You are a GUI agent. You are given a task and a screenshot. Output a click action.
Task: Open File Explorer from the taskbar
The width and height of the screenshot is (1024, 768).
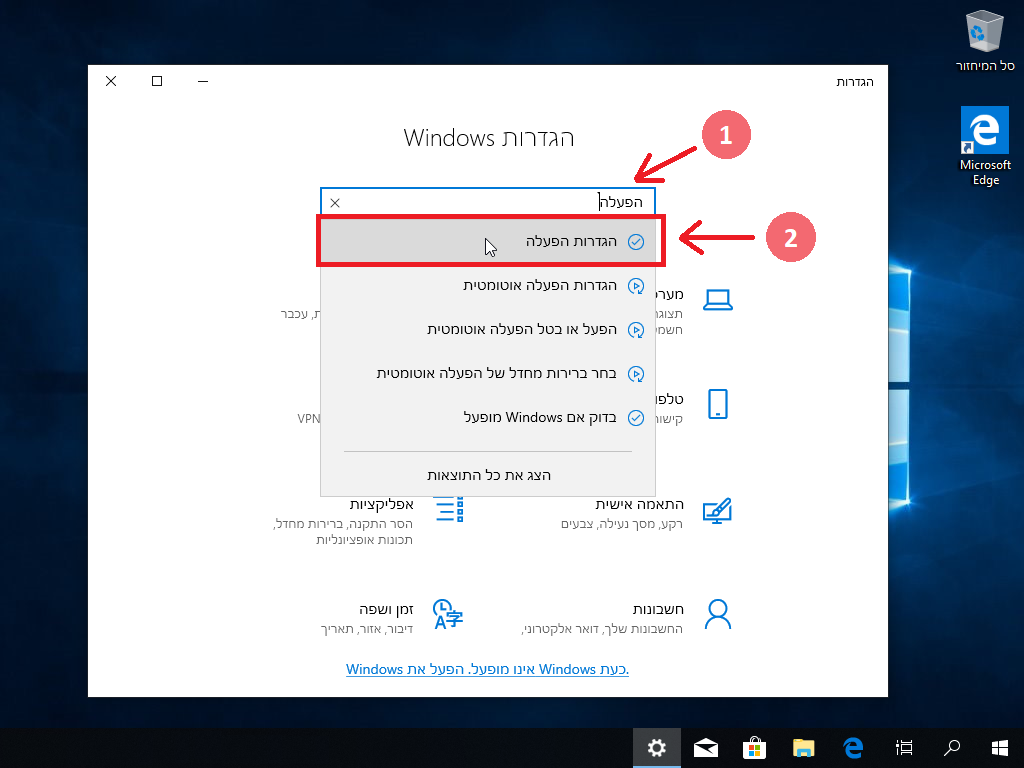point(803,748)
